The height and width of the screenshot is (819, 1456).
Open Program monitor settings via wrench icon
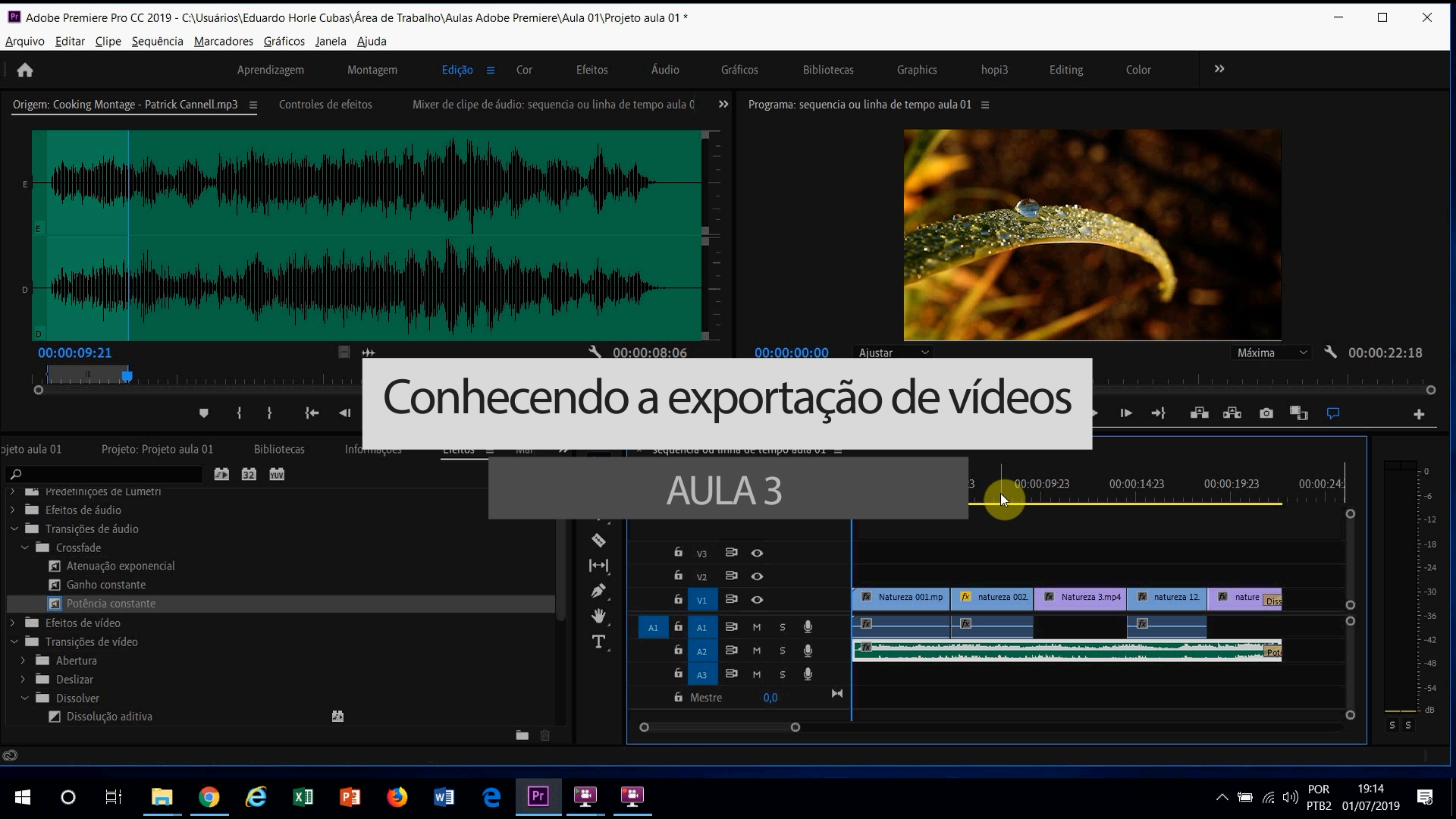coord(1330,353)
